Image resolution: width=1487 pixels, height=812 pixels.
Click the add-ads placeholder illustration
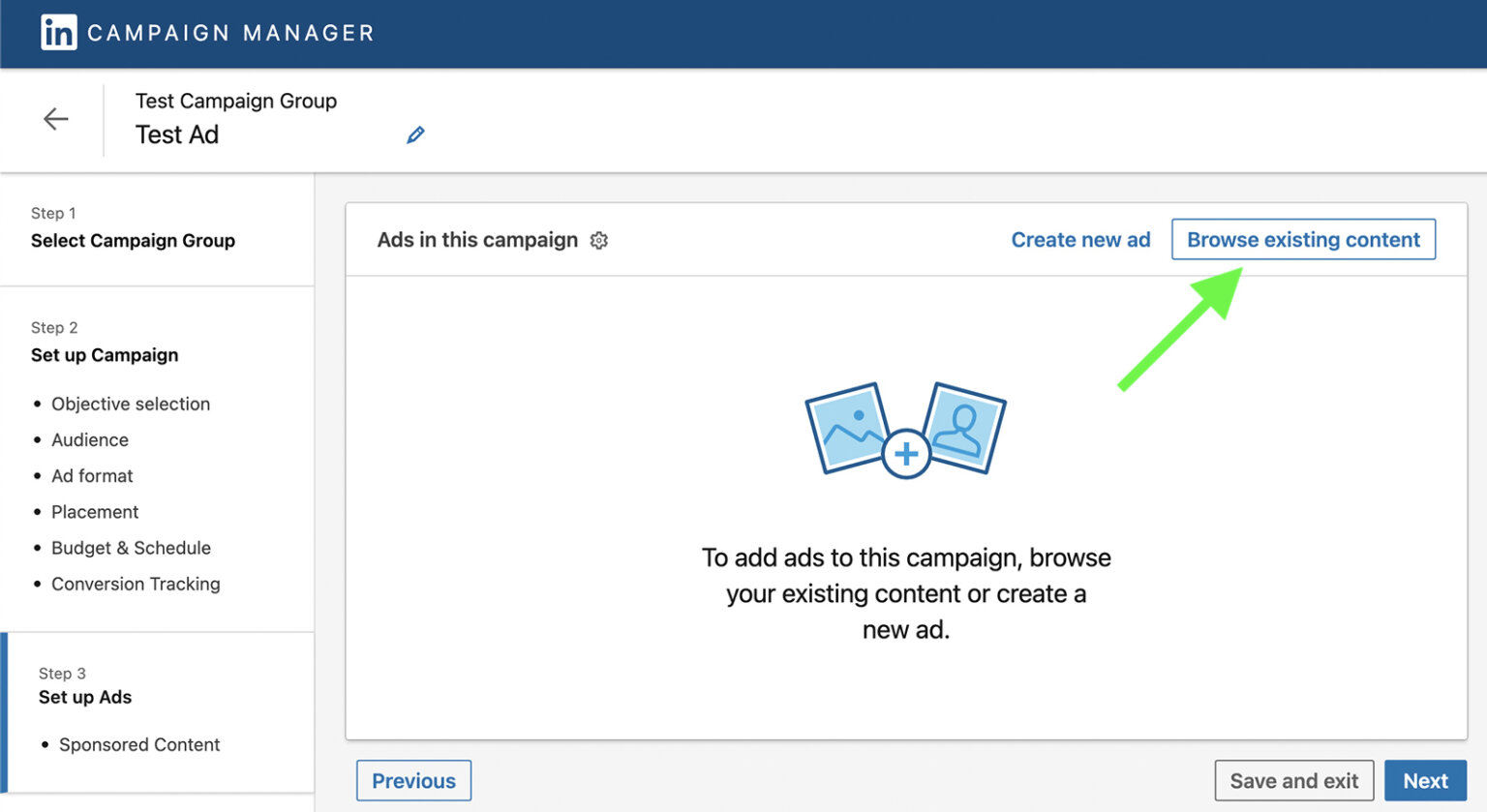click(x=904, y=431)
